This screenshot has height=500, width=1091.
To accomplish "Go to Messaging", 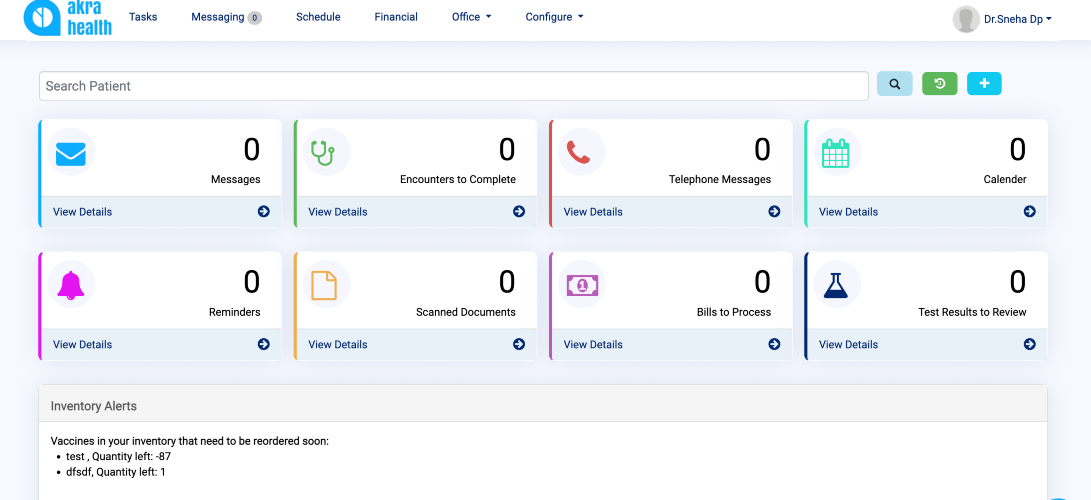I will click(218, 17).
